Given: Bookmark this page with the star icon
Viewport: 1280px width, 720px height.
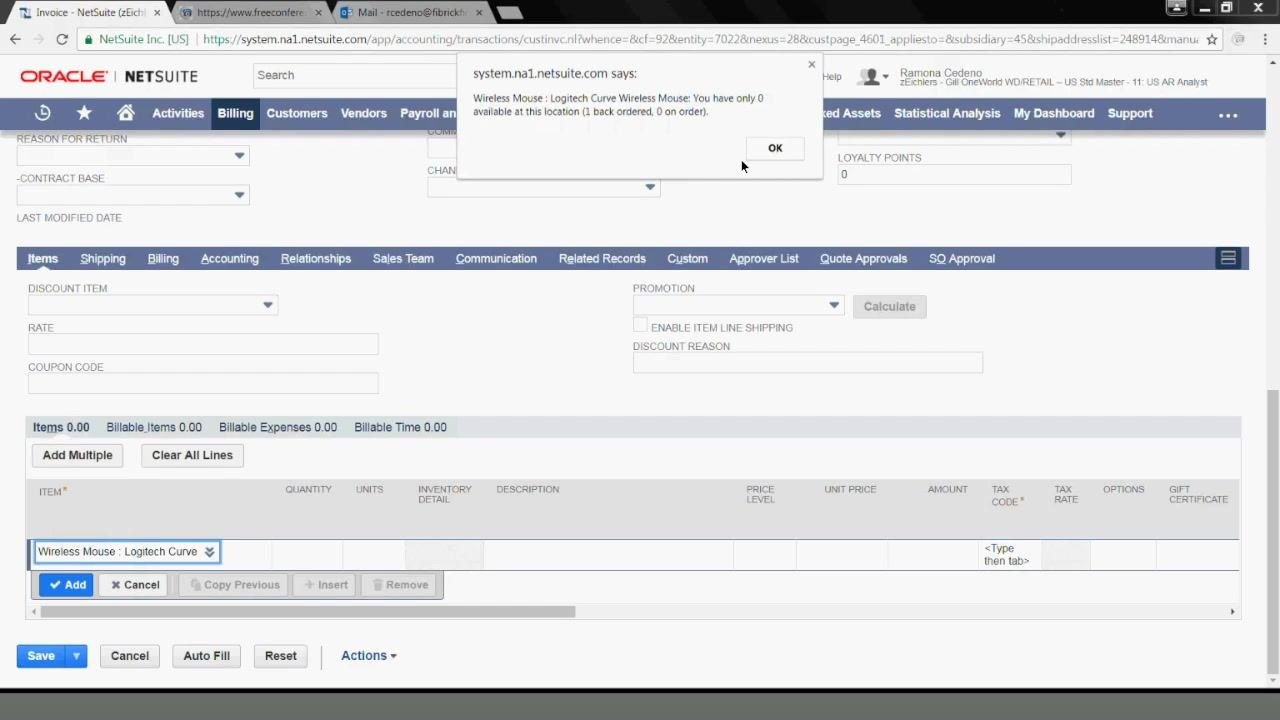Looking at the screenshot, I should [x=1212, y=39].
